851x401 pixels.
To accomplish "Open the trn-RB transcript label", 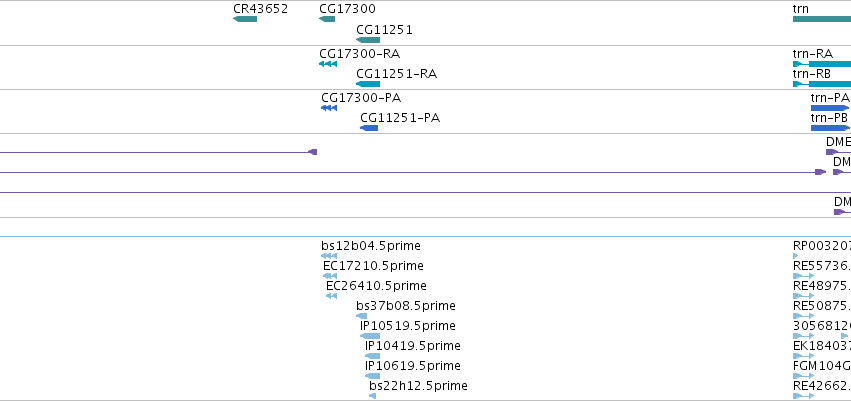I will pyautogui.click(x=812, y=74).
